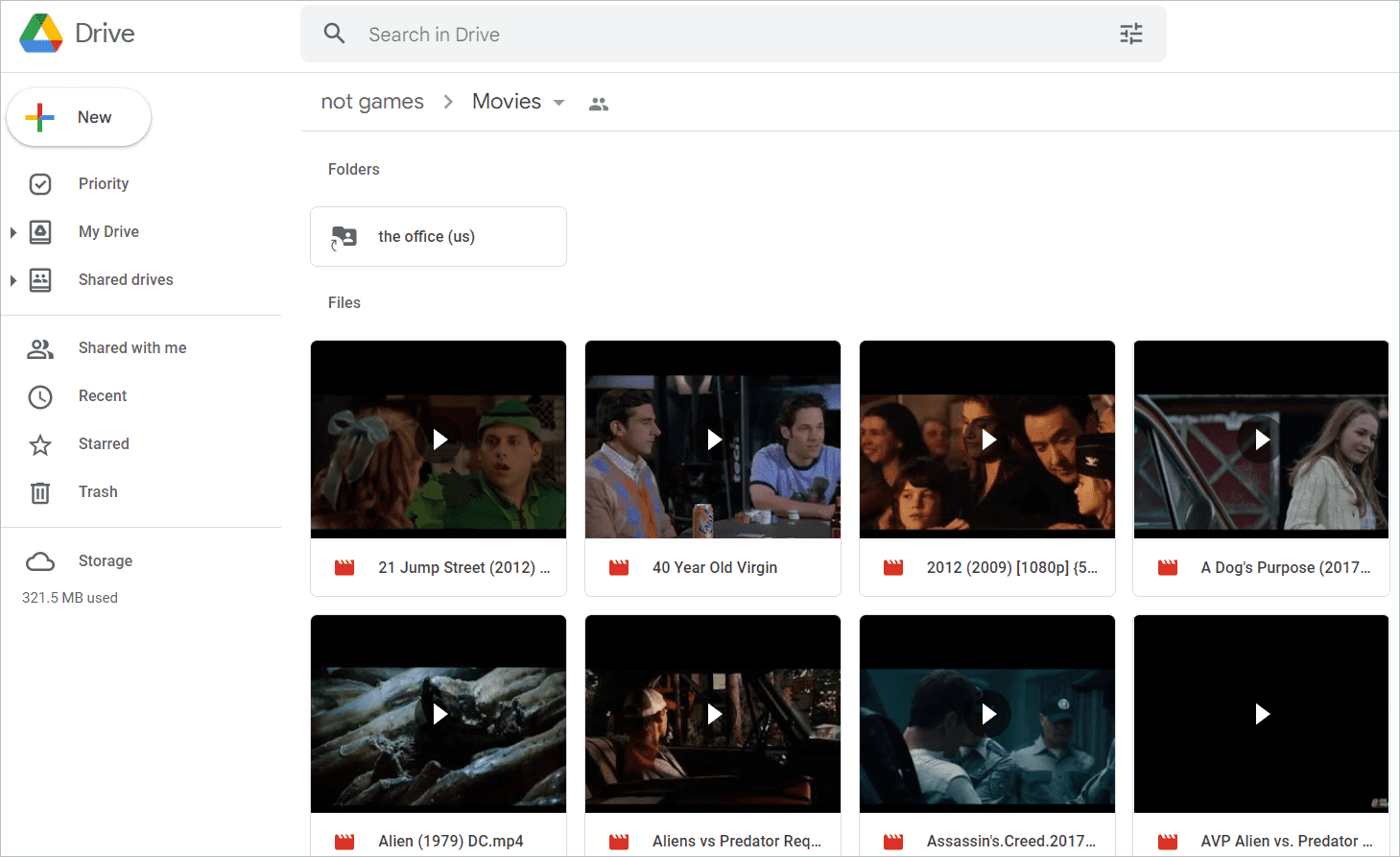Play the AVP Alien vs. Predator preview
Image resolution: width=1400 pixels, height=857 pixels.
point(1263,714)
